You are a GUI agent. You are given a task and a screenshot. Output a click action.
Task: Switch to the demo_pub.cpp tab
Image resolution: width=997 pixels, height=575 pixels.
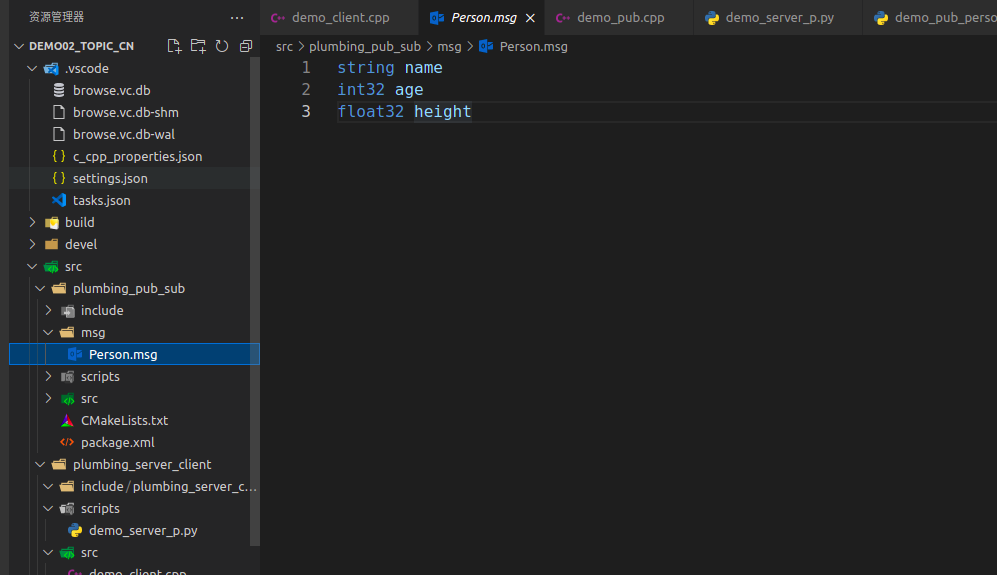coord(620,18)
